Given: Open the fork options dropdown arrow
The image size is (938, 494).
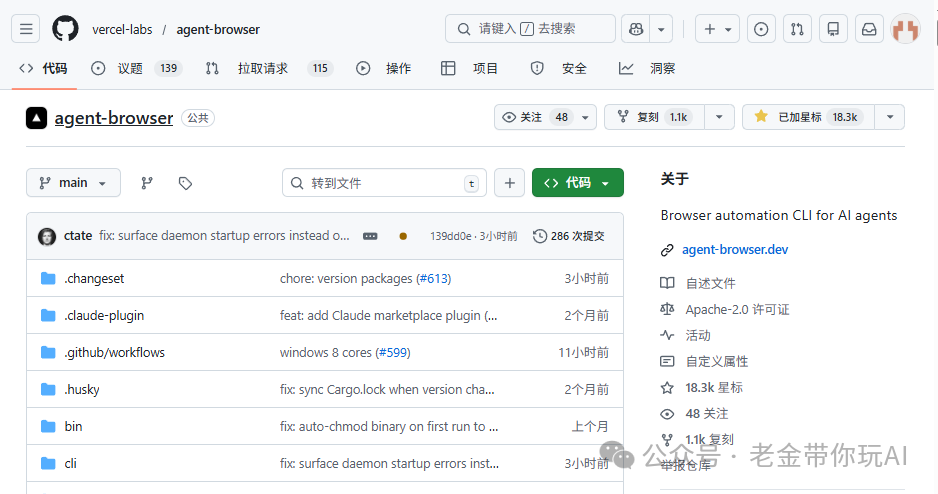Looking at the screenshot, I should click(719, 117).
